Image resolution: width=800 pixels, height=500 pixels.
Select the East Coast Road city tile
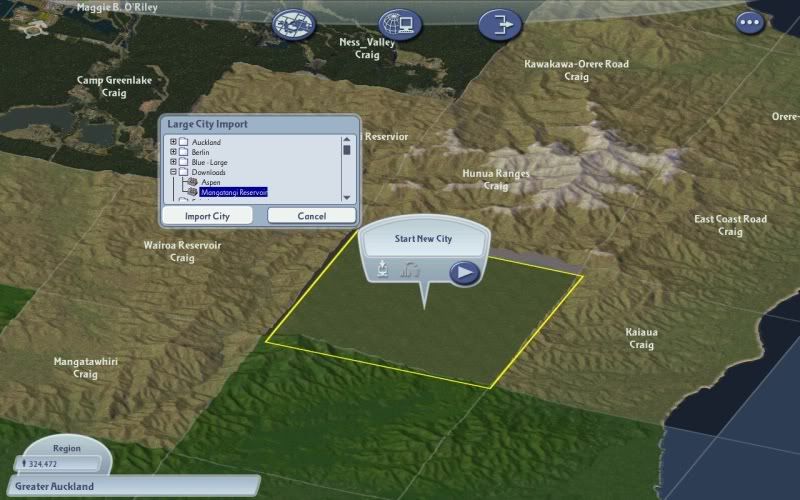[730, 225]
